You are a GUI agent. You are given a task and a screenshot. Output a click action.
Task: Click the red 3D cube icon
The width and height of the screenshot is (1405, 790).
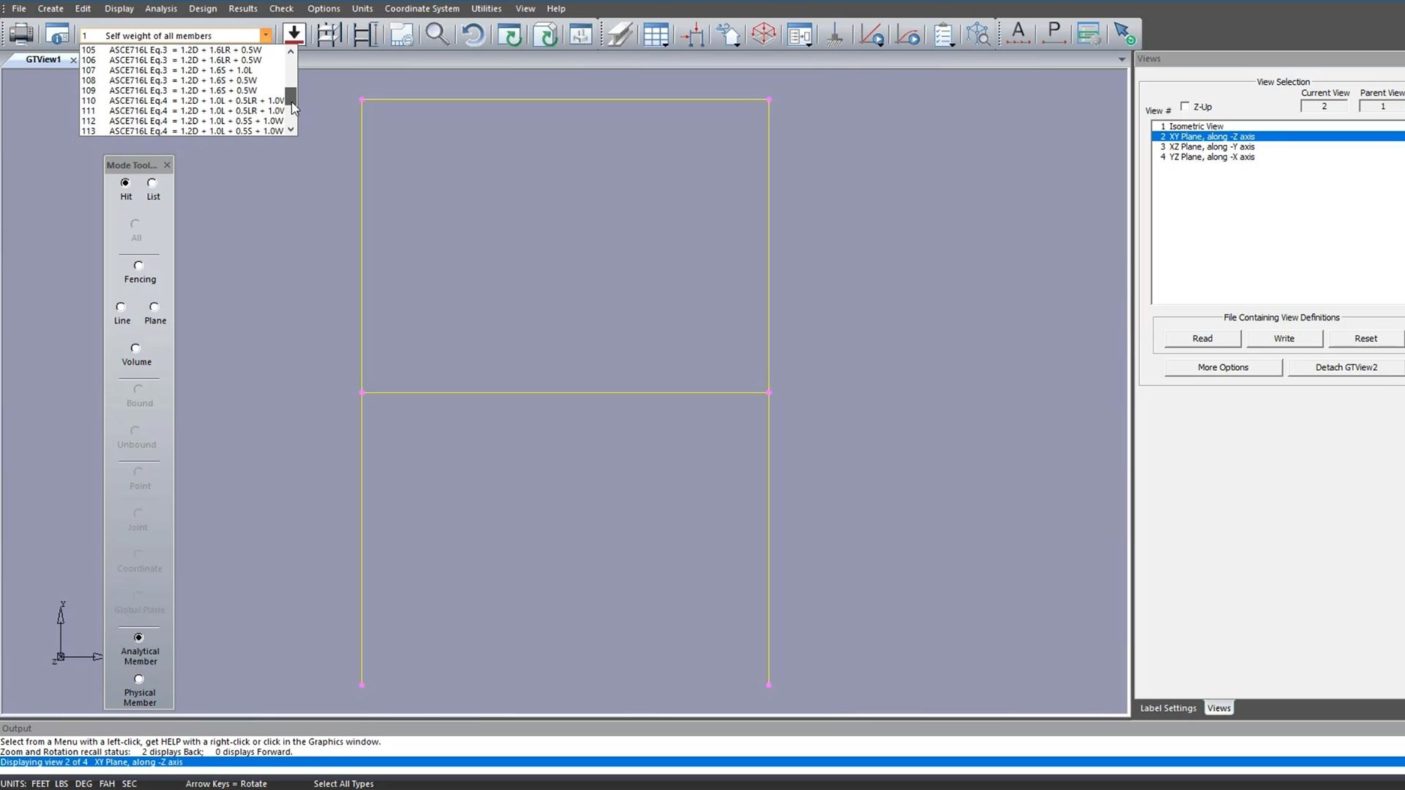click(764, 35)
